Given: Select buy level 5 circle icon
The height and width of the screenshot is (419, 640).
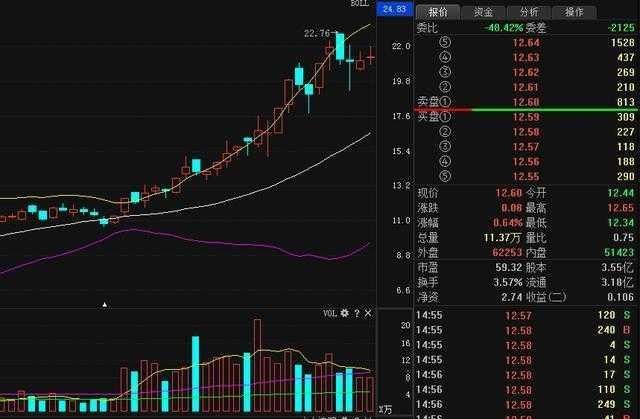Looking at the screenshot, I should [x=445, y=176].
